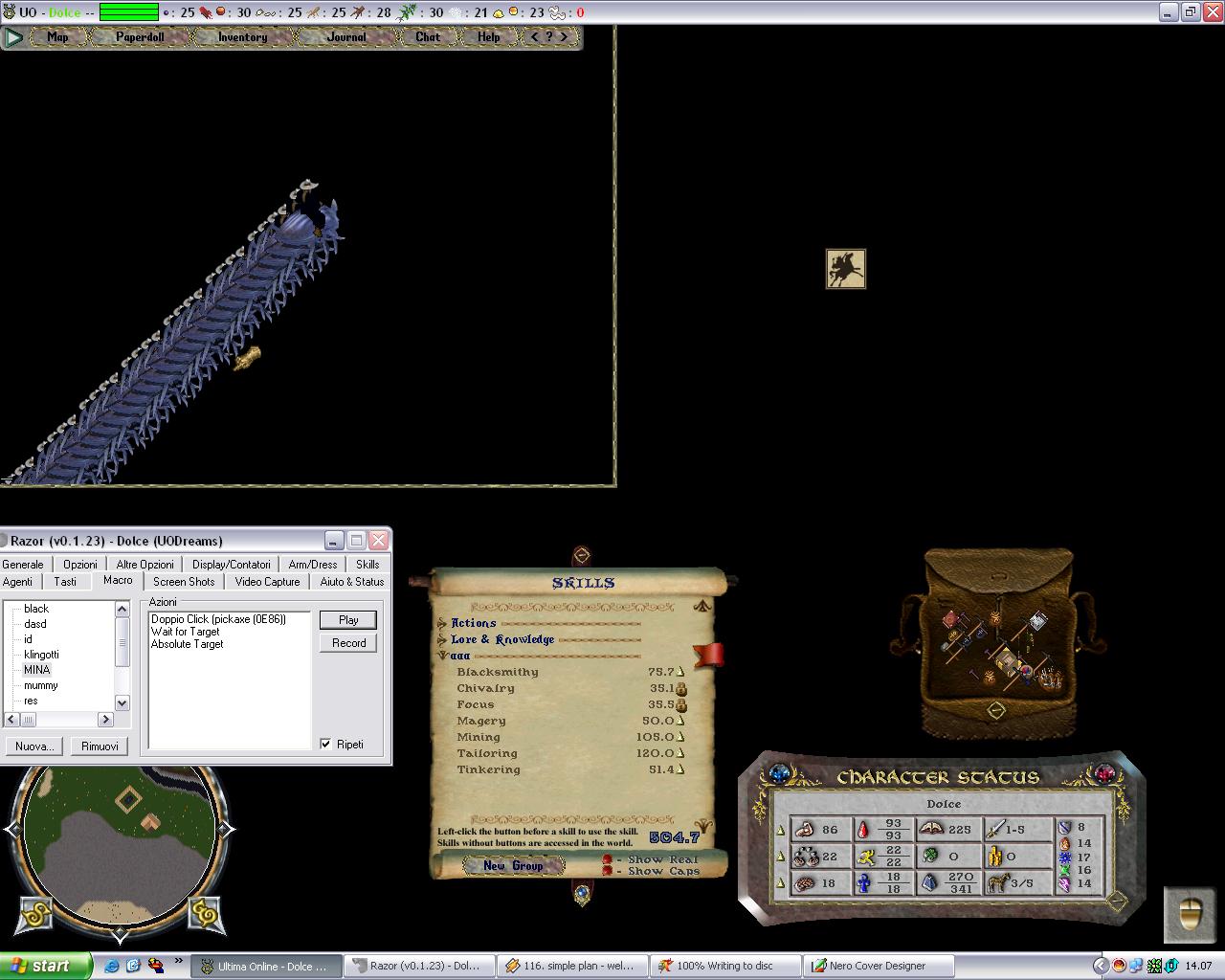This screenshot has width=1225, height=980.
Task: Toggle the intelligence stat lock arrow
Action: [x=781, y=883]
